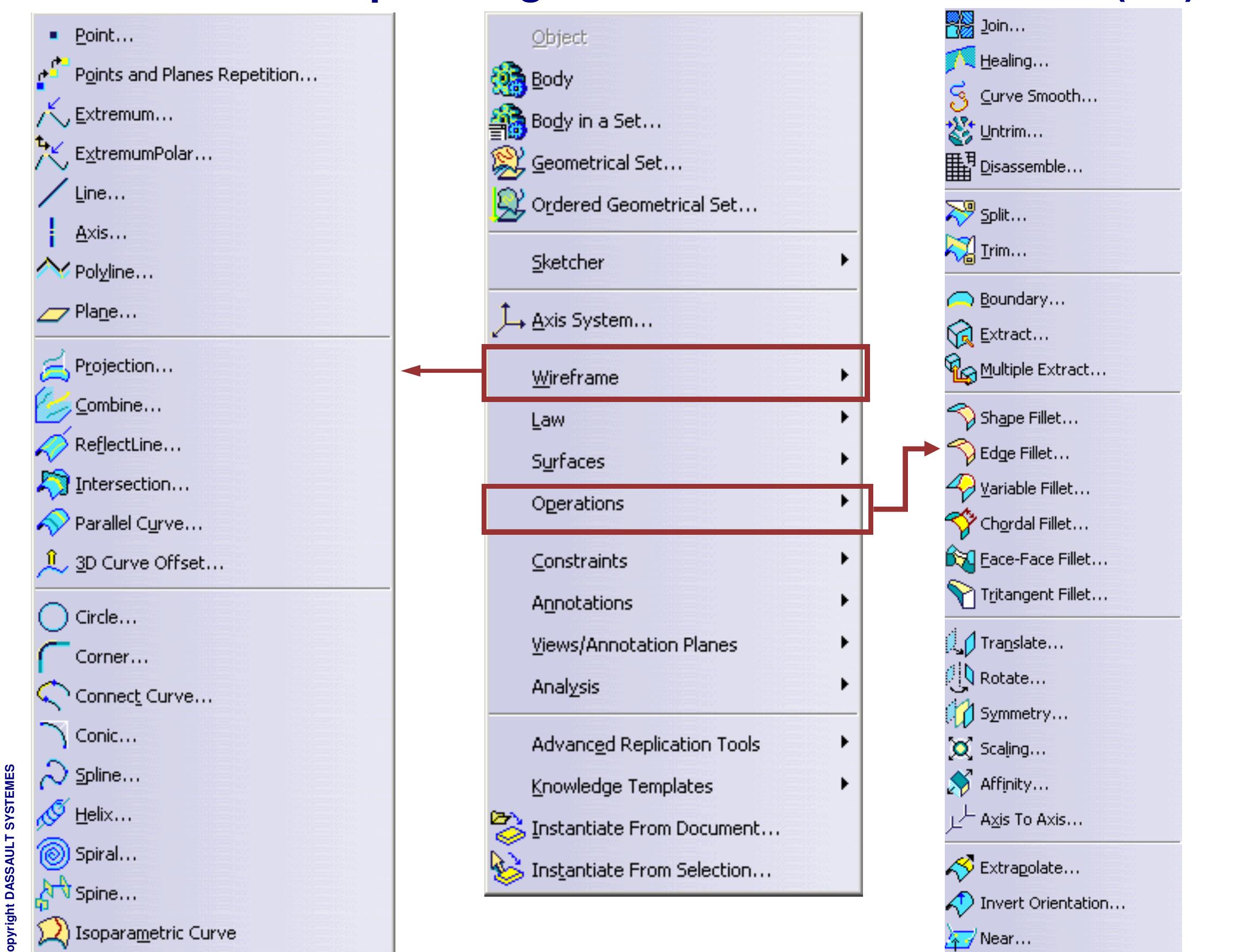This screenshot has width=1246, height=952.
Task: Open the Constraints submenu arrow
Action: tap(844, 559)
